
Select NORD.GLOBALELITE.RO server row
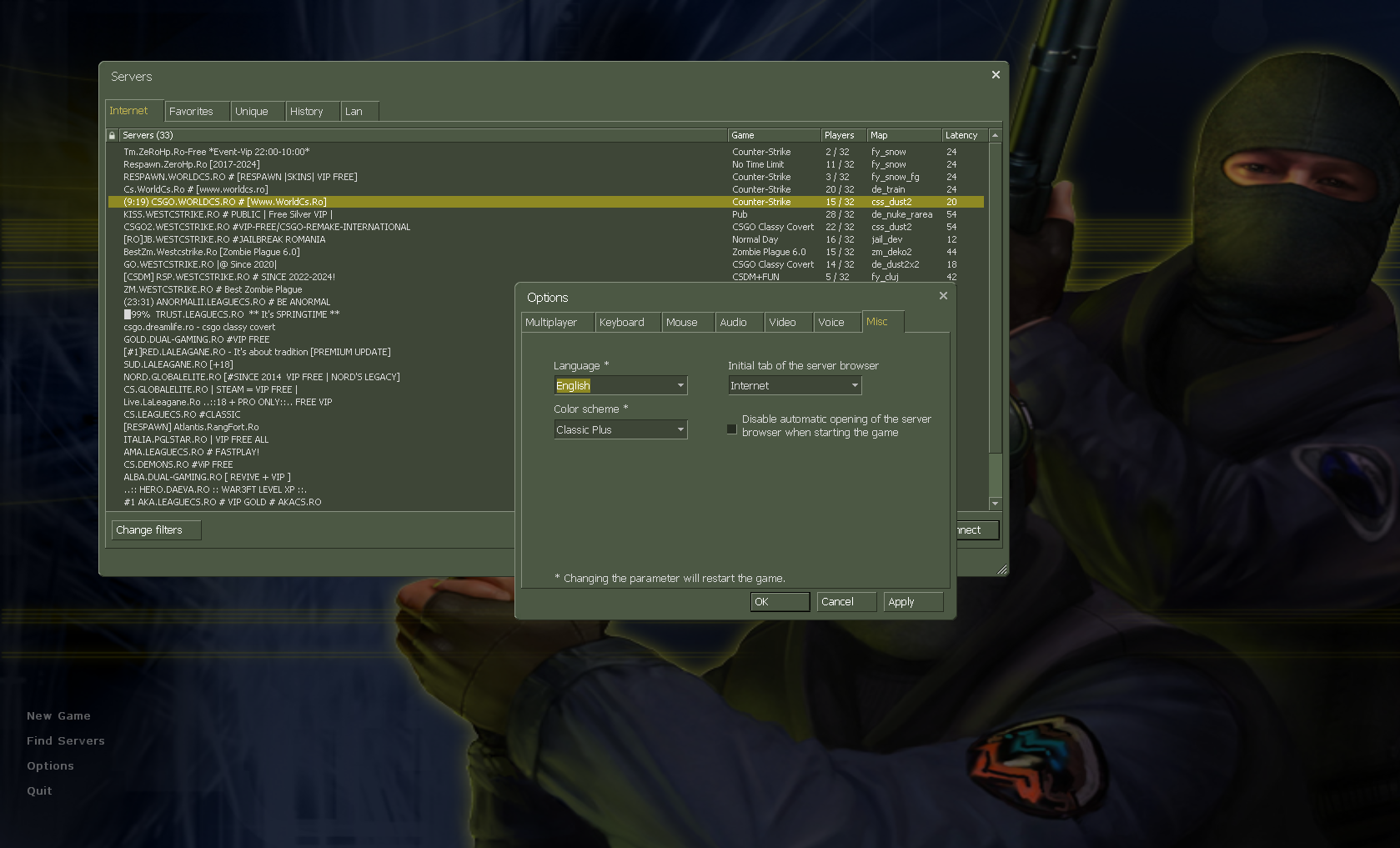312,377
